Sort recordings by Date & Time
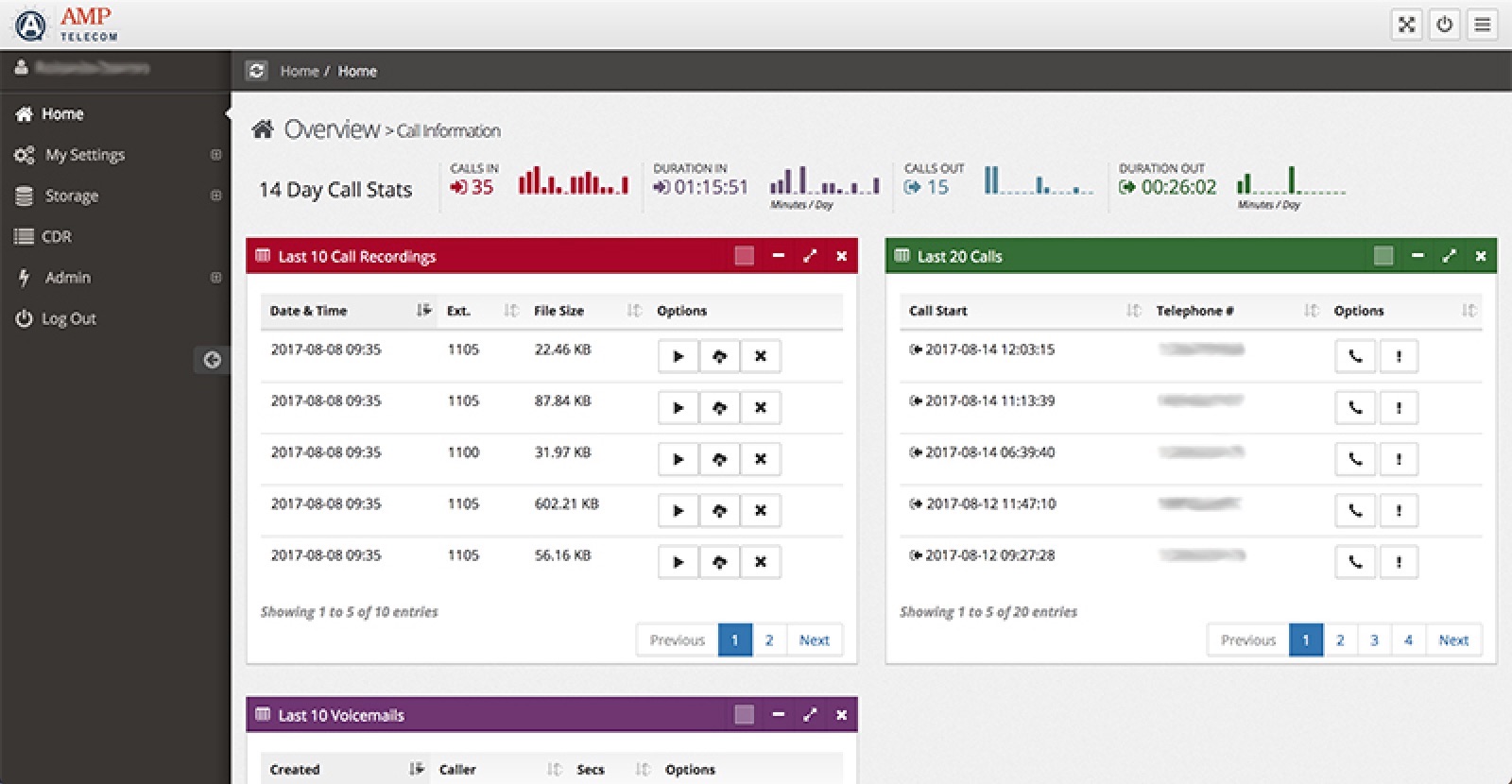The width and height of the screenshot is (1512, 784). point(350,311)
